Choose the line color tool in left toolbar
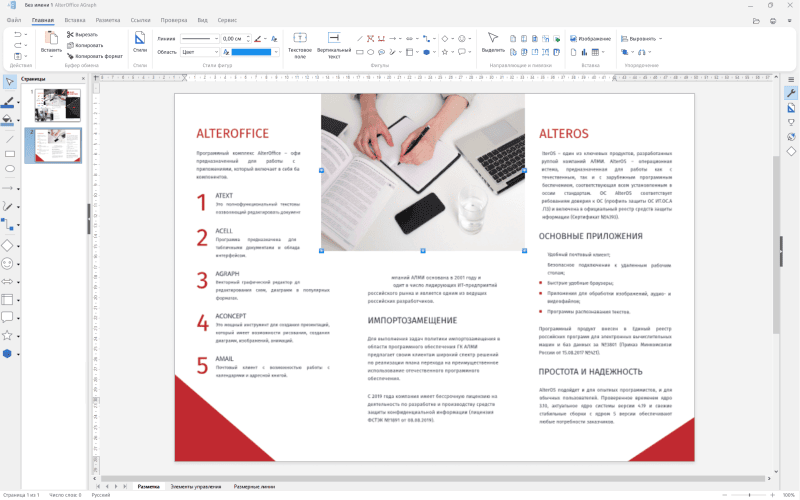Screen dimensions: 800x500 (x=7, y=102)
